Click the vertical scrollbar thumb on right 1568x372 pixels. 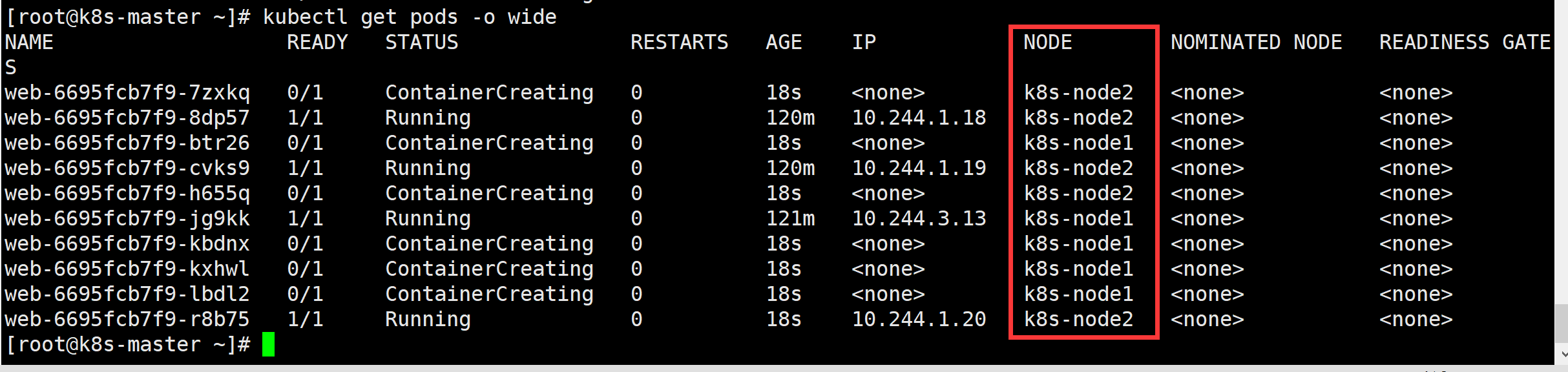click(x=1562, y=324)
